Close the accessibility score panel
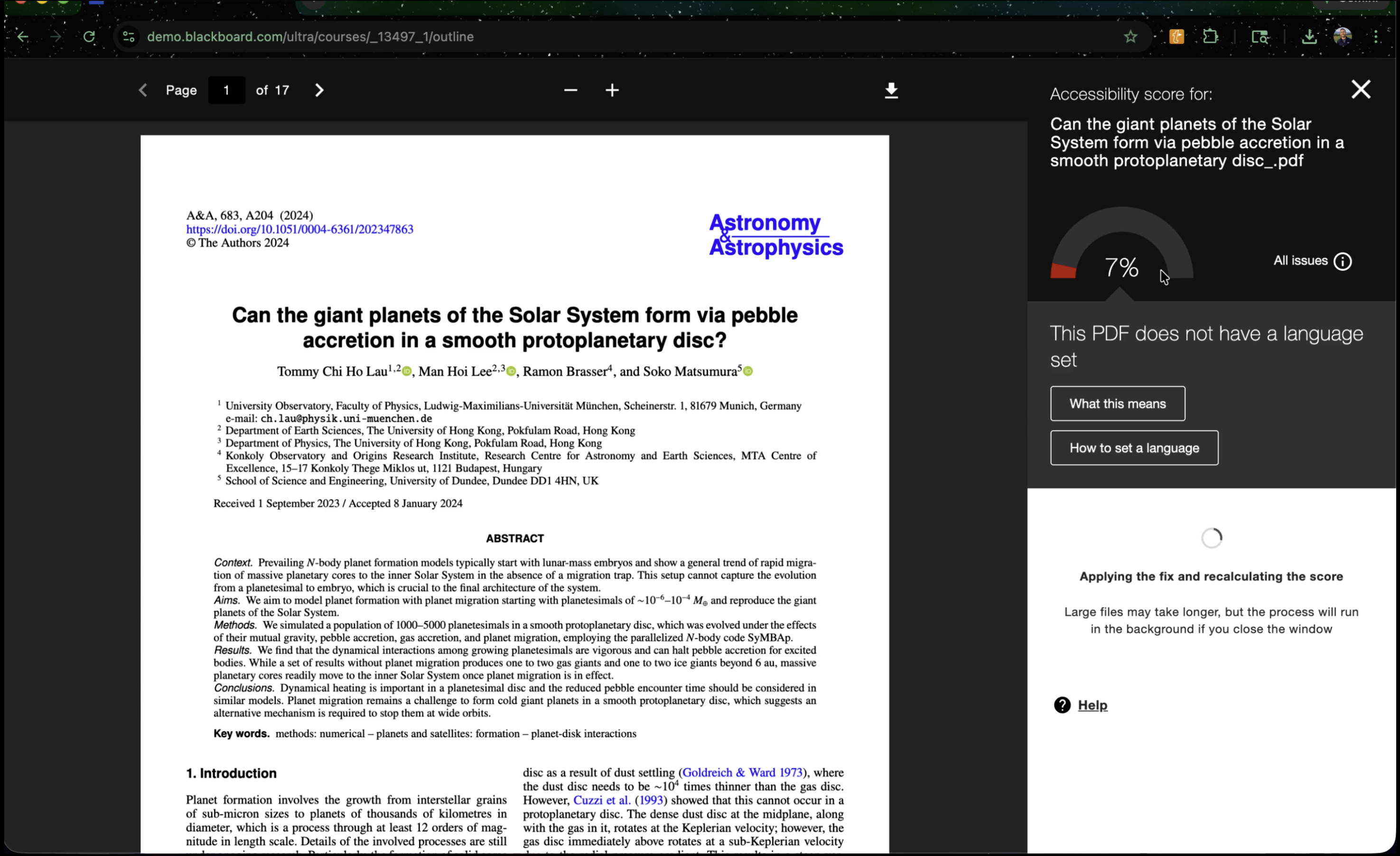 (x=1361, y=89)
